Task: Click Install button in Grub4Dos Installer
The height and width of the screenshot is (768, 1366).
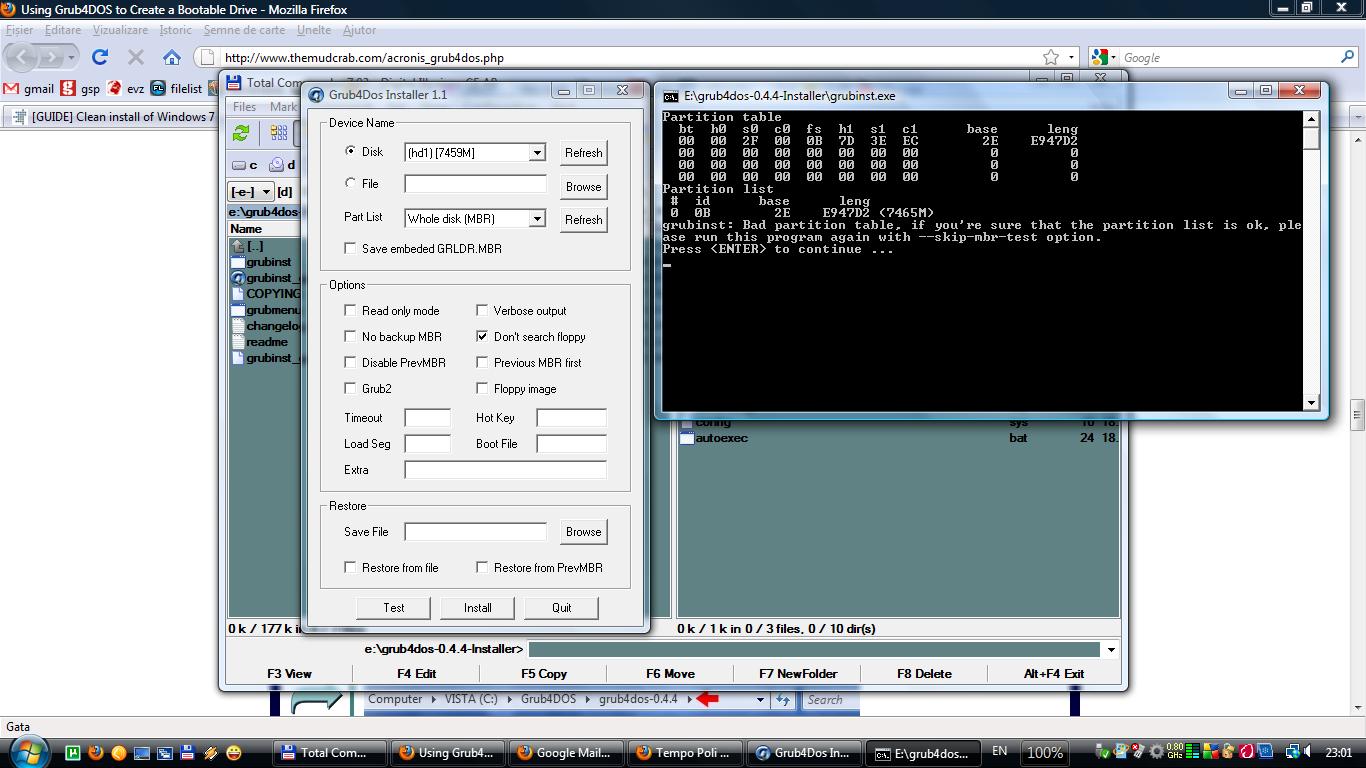Action: pos(478,607)
